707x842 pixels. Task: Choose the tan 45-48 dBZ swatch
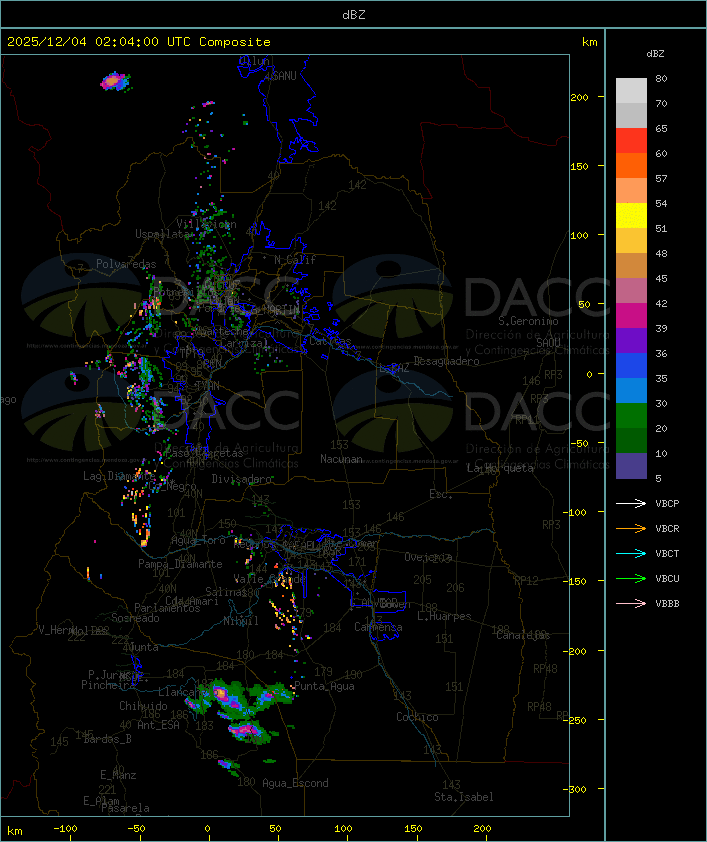pyautogui.click(x=631, y=265)
